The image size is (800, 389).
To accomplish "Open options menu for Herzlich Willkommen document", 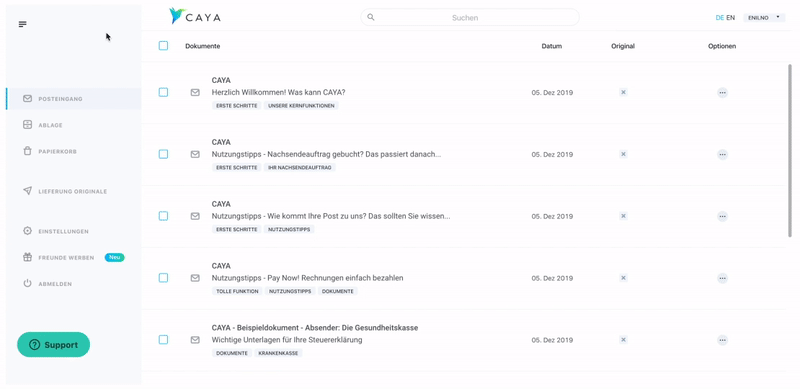I will point(722,93).
